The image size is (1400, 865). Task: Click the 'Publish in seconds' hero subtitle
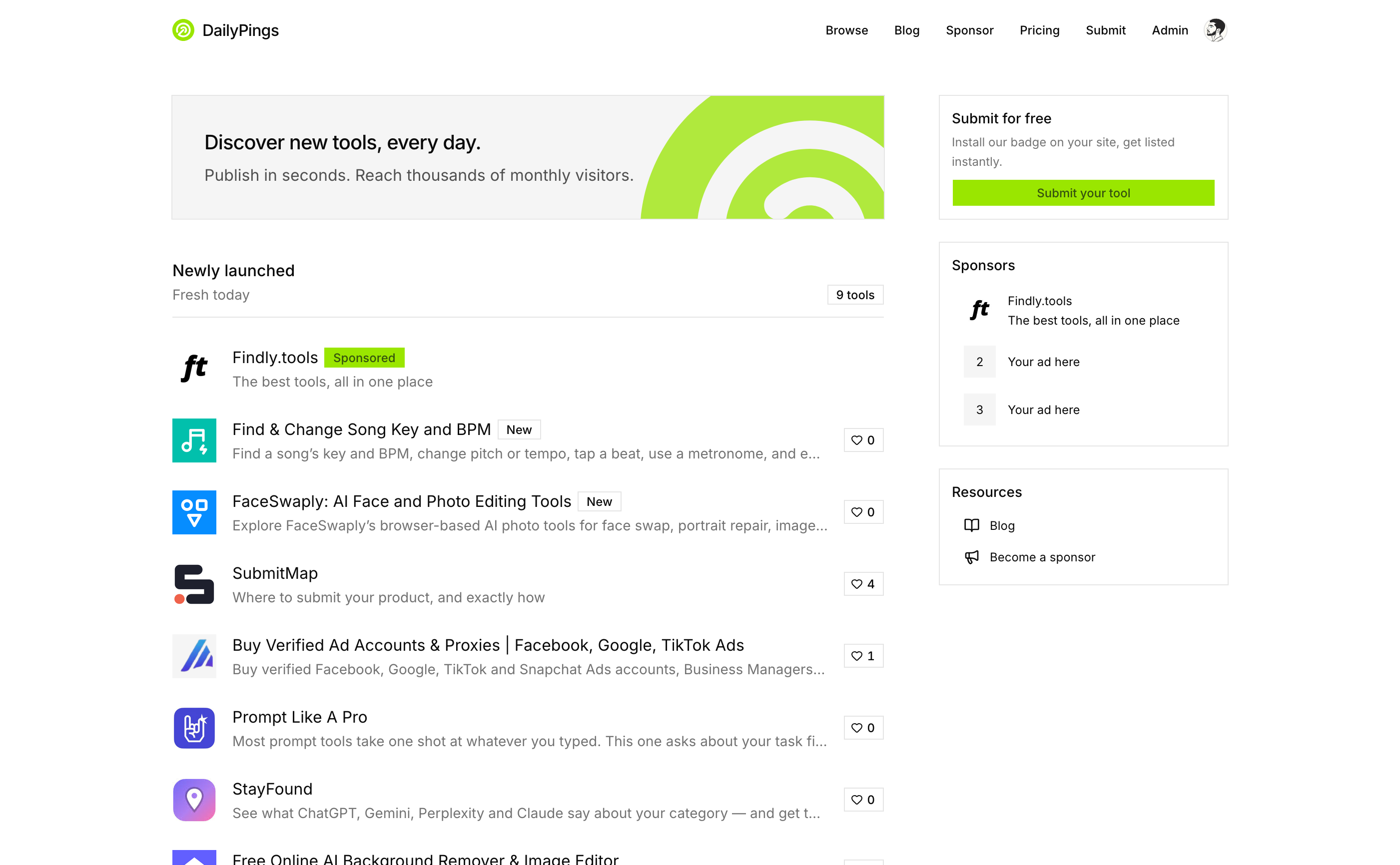click(419, 176)
